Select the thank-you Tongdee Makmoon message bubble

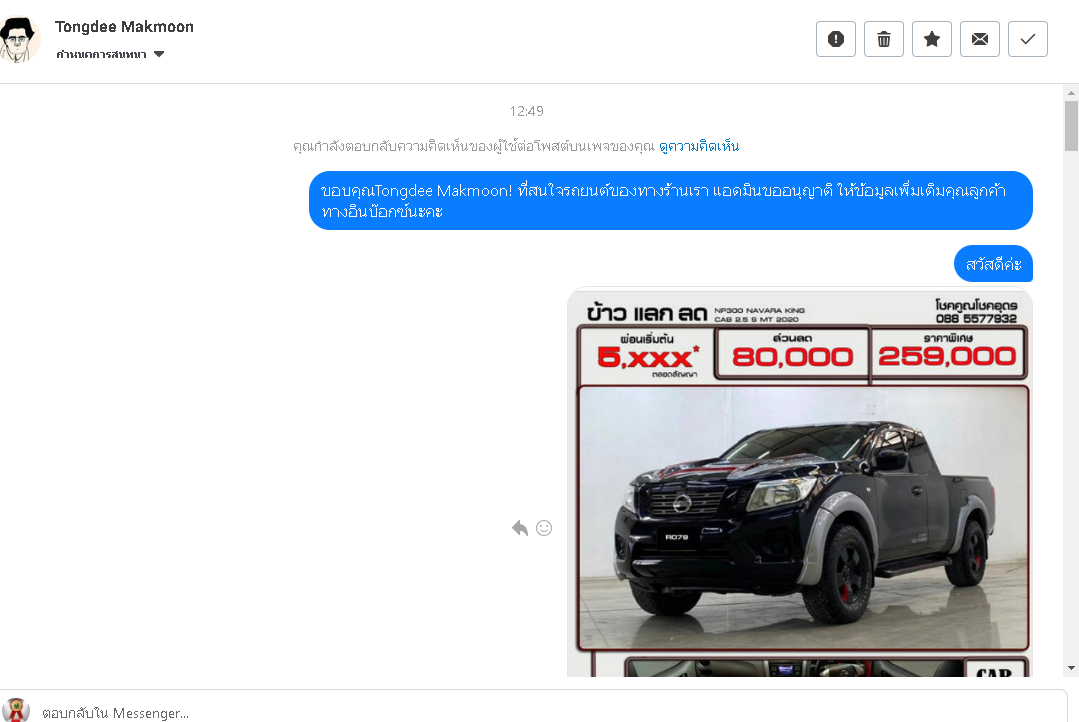670,200
